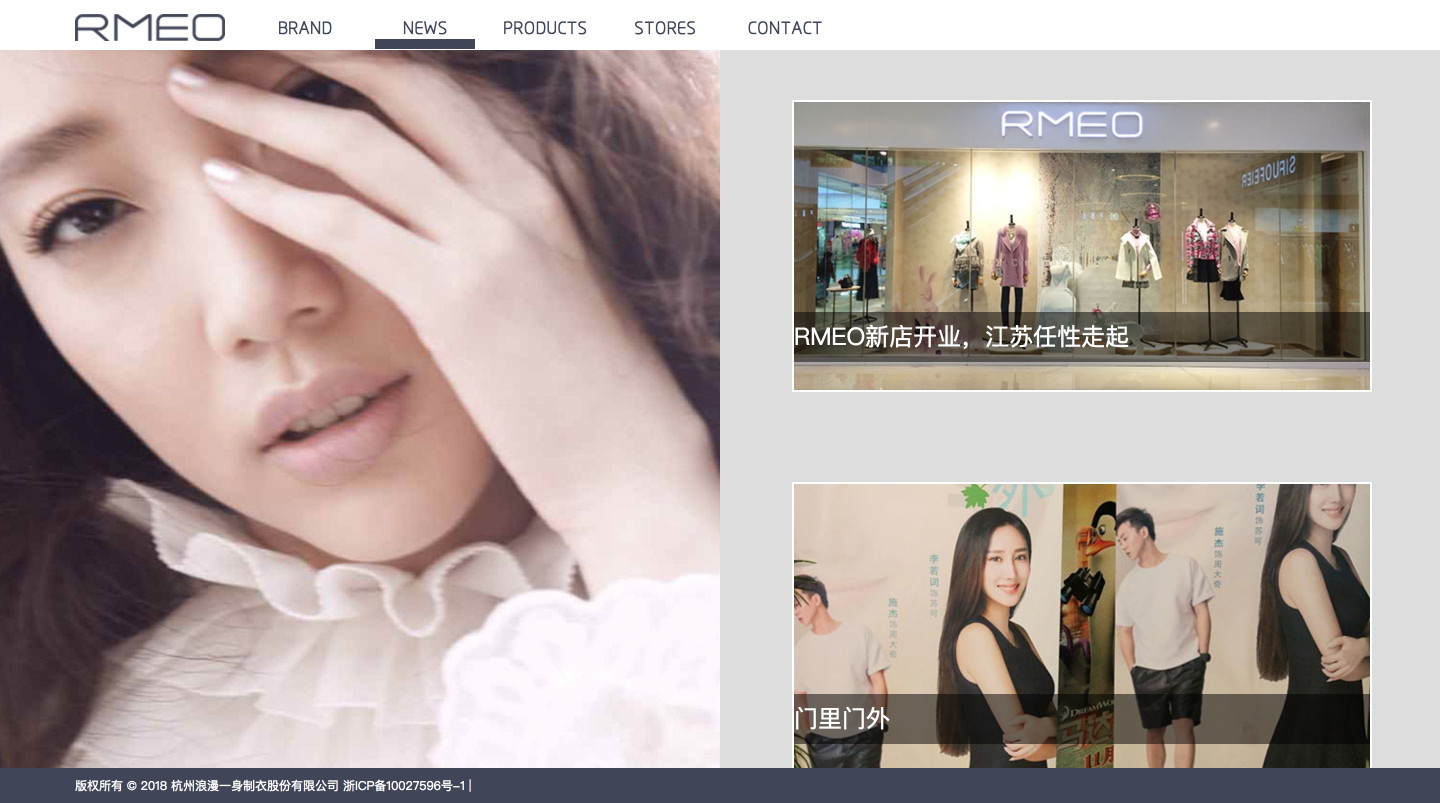Image resolution: width=1440 pixels, height=803 pixels.
Task: Click the RMEO logo in the header
Action: point(150,27)
